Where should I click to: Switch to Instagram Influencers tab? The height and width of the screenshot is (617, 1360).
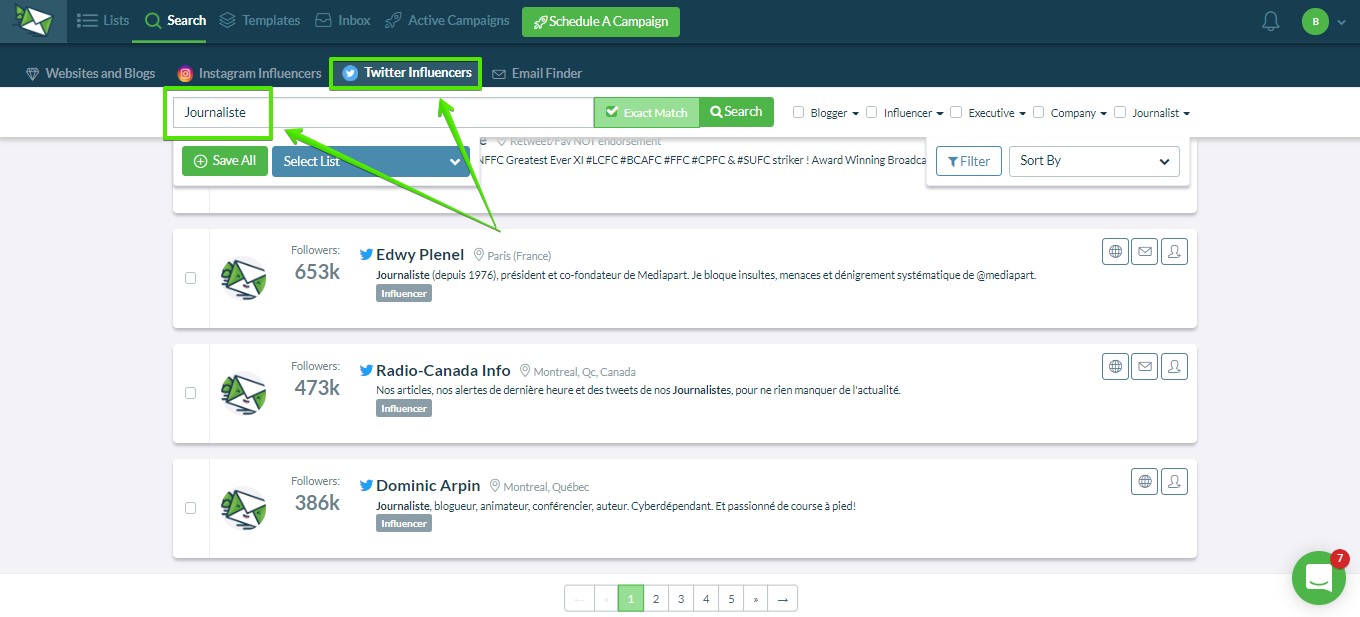coord(249,73)
